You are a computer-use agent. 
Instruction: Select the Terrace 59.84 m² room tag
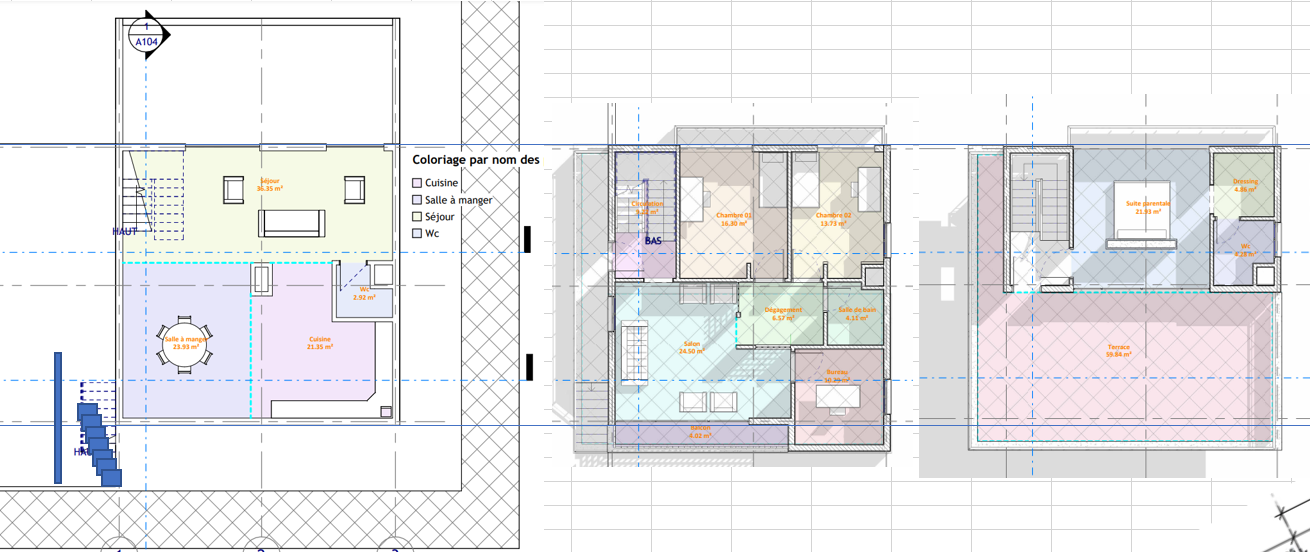1118,350
